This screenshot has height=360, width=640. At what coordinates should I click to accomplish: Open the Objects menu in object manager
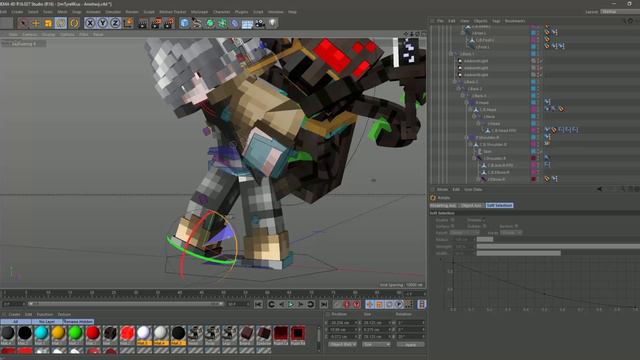pyautogui.click(x=480, y=21)
